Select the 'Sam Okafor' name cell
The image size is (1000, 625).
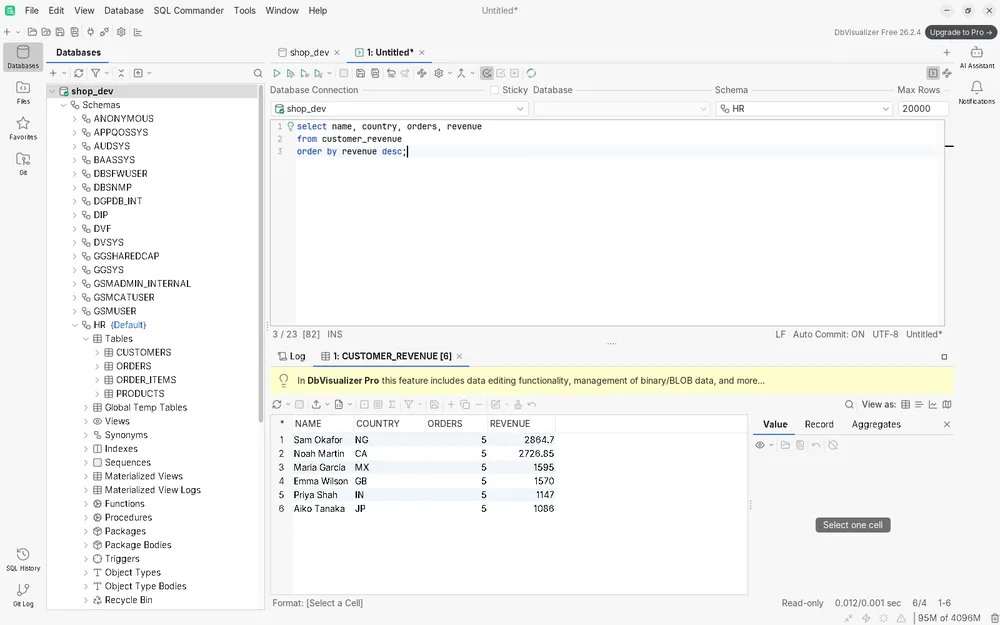(x=323, y=440)
